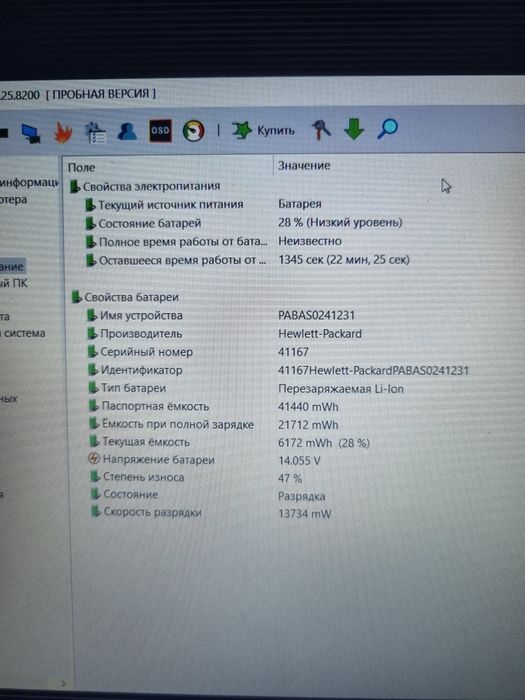This screenshot has height=700, width=525.
Task: Open the OSD panel icon
Action: pyautogui.click(x=160, y=131)
